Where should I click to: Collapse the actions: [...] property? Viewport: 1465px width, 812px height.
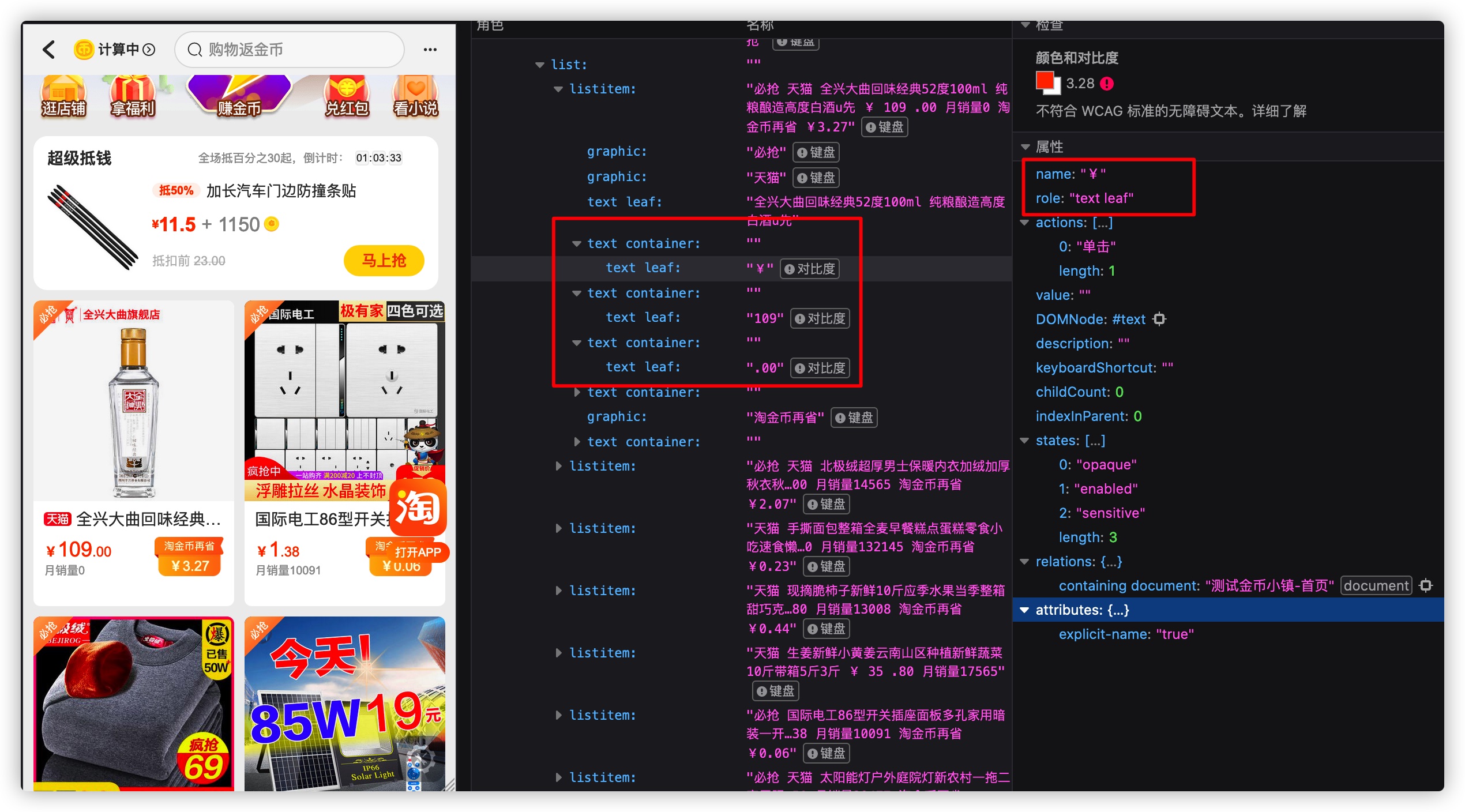pos(1025,223)
